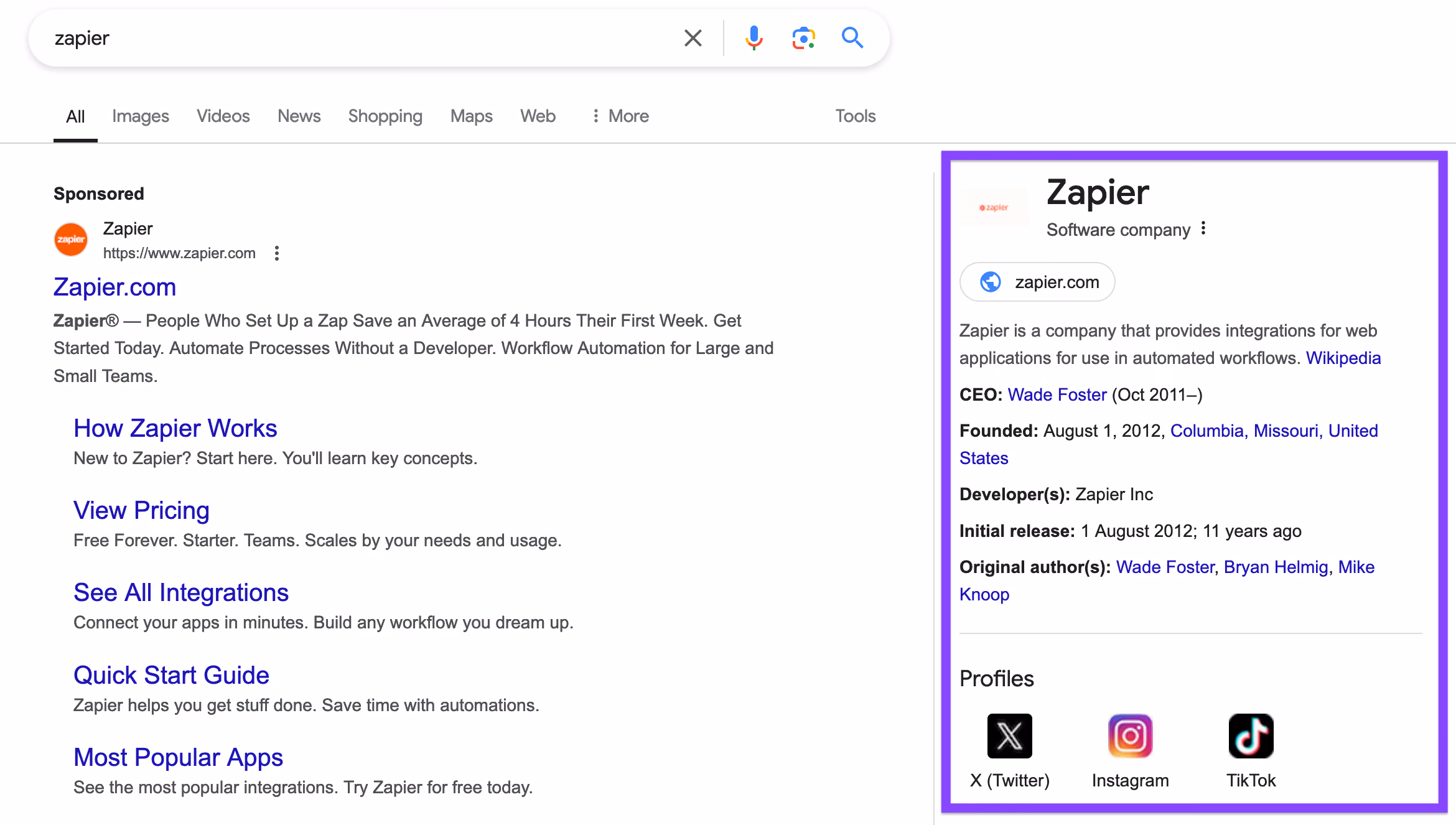
Task: Clear the search box with the X icon
Action: pyautogui.click(x=693, y=38)
